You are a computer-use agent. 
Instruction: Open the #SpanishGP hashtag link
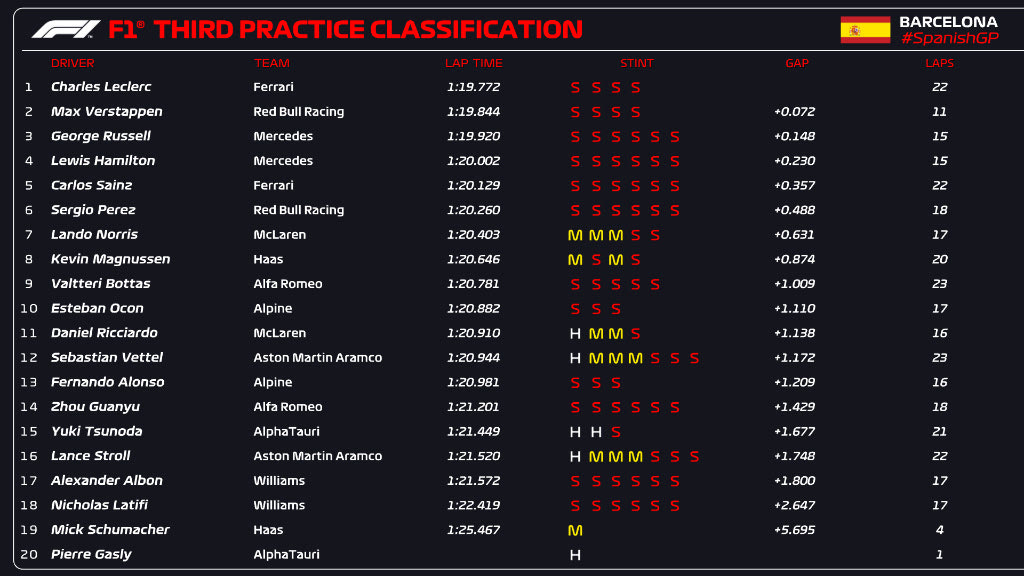948,38
